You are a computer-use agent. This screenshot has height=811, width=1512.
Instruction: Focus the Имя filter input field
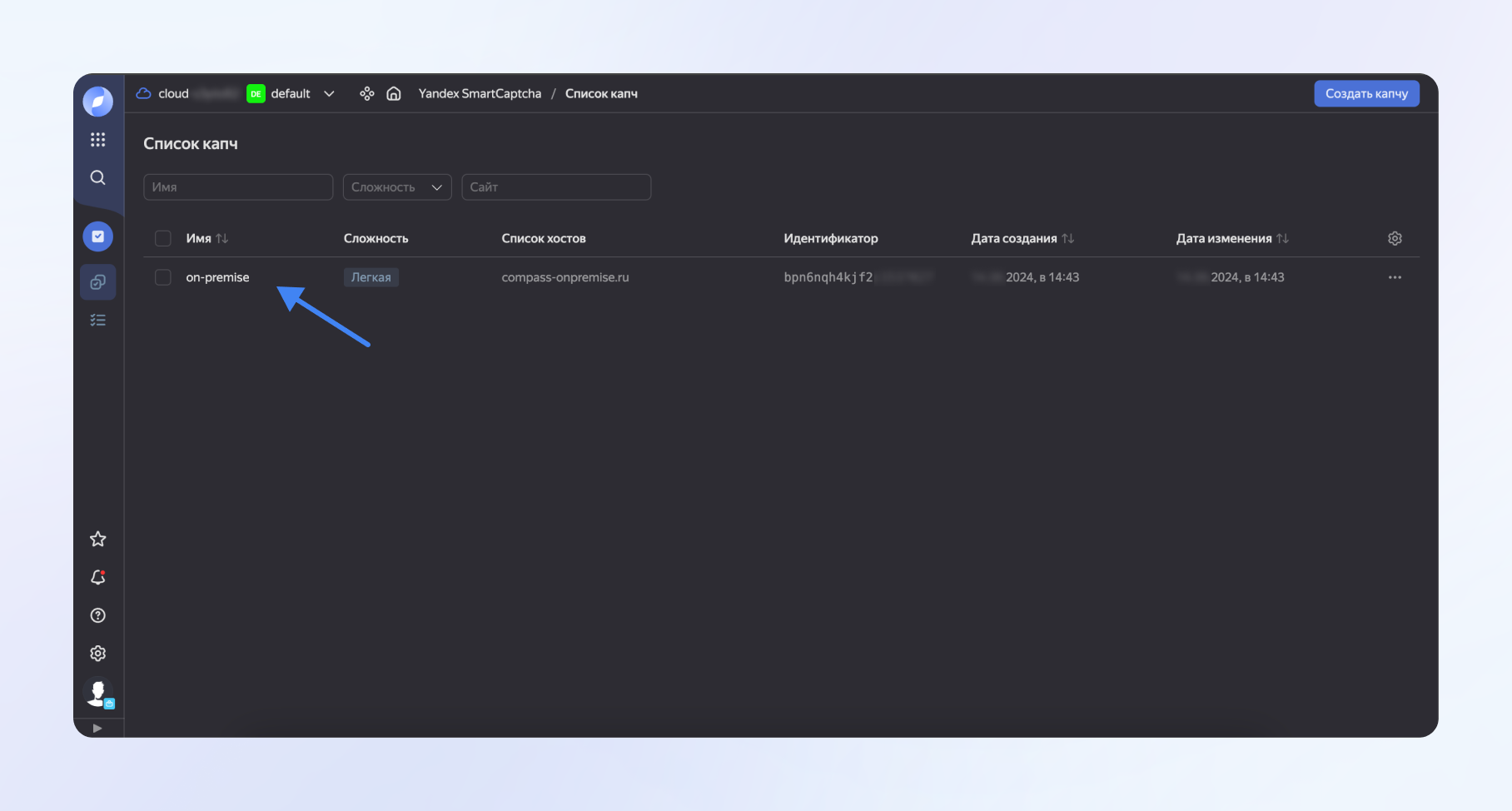click(x=238, y=187)
